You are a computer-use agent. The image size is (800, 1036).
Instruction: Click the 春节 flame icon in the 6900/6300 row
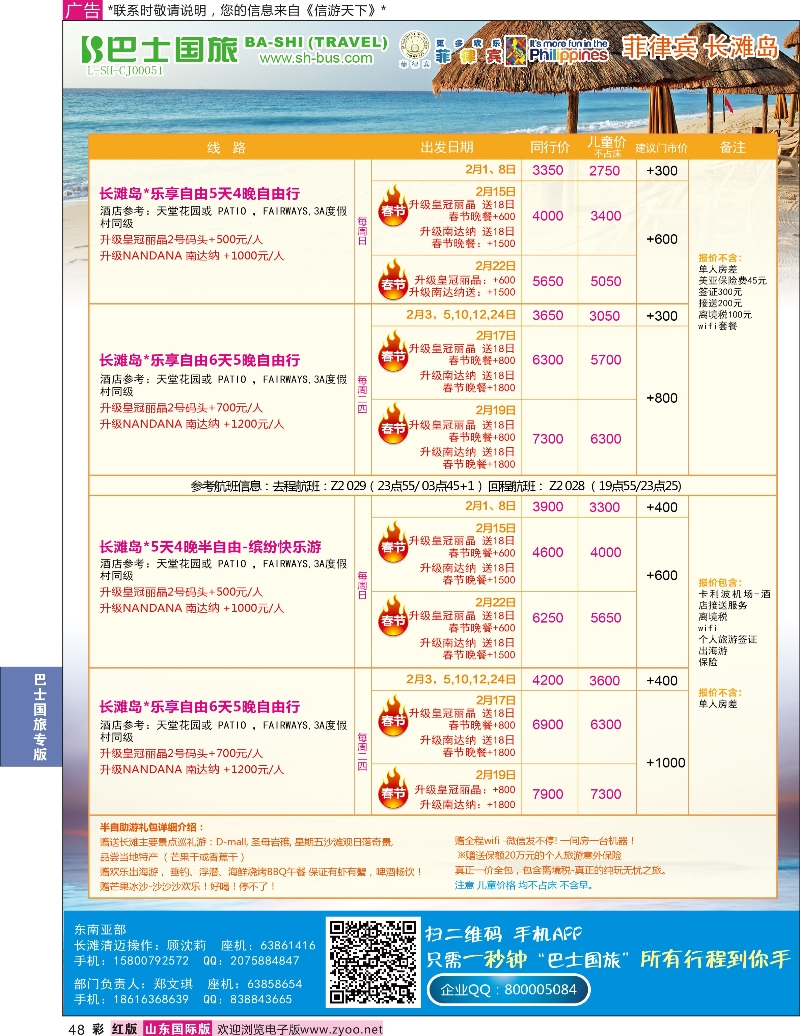click(x=393, y=716)
